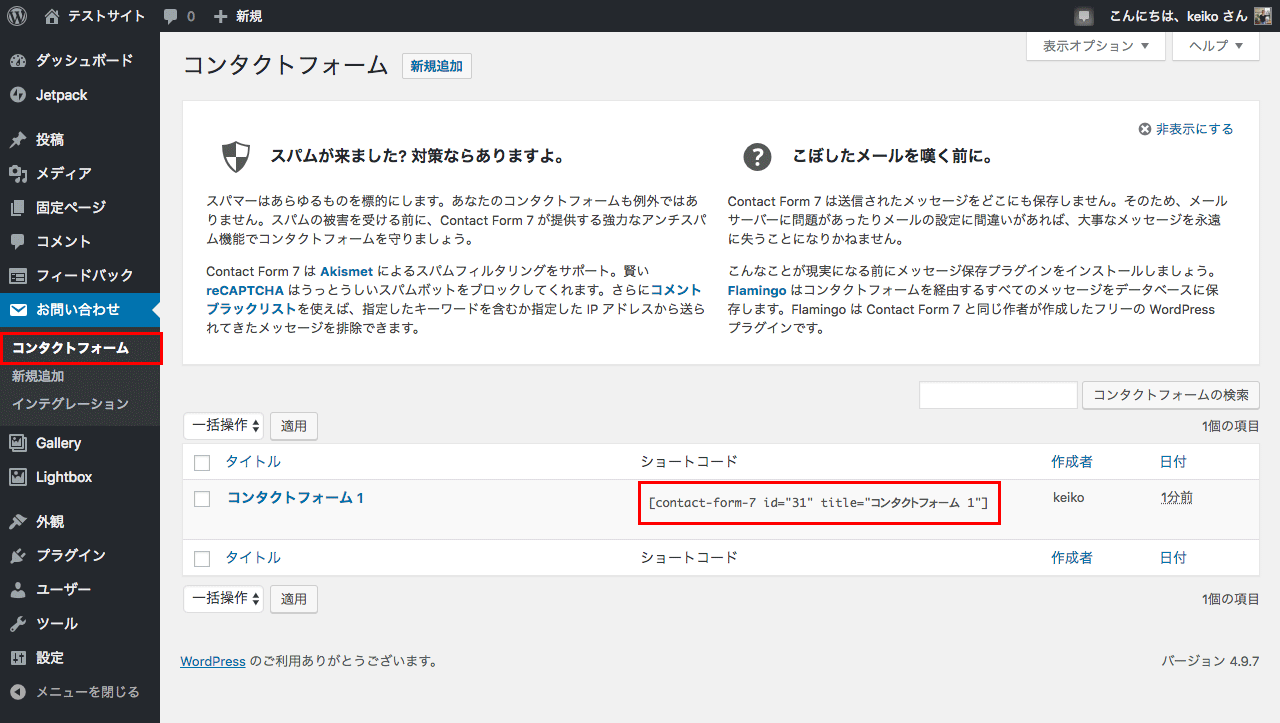Viewport: 1280px width, 723px height.
Task: Click the WordPress logo icon in admin bar
Action: pos(17,16)
